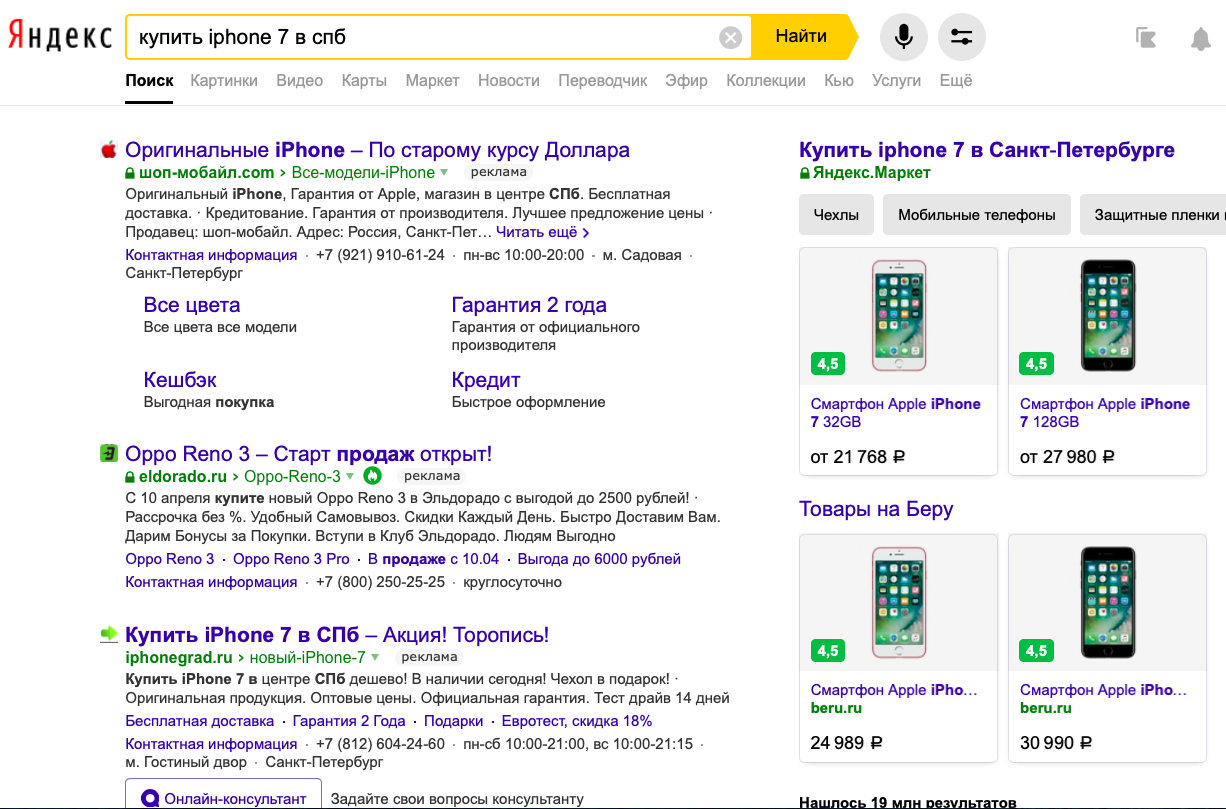This screenshot has width=1226, height=809.
Task: Select the Мобильные телефоны chip
Action: tap(976, 215)
